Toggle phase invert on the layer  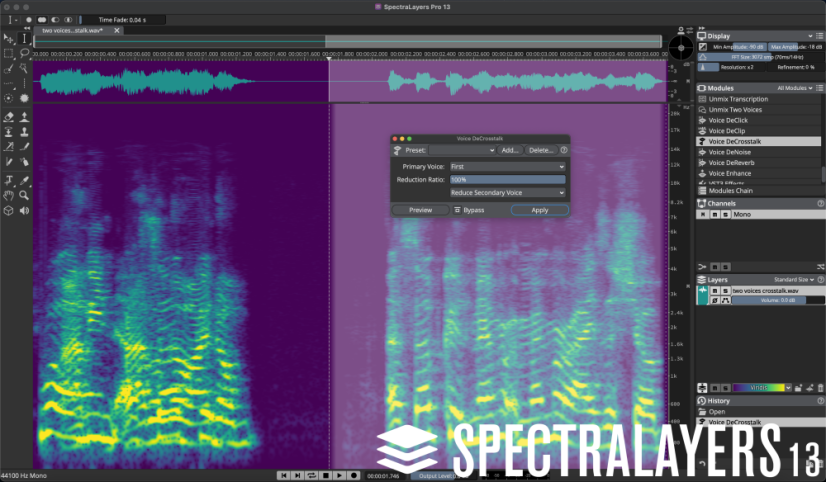[715, 300]
